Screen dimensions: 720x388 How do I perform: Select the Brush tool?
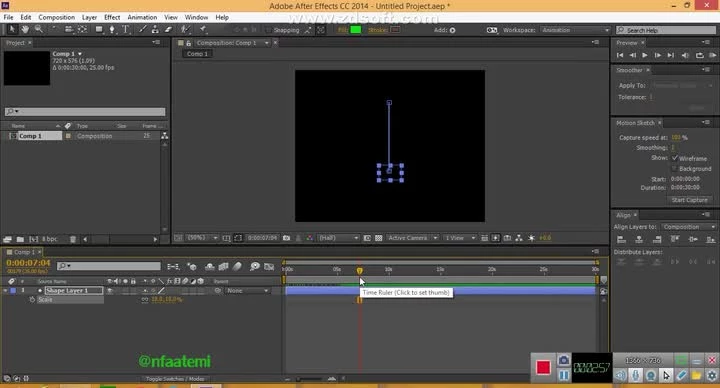click(142, 29)
